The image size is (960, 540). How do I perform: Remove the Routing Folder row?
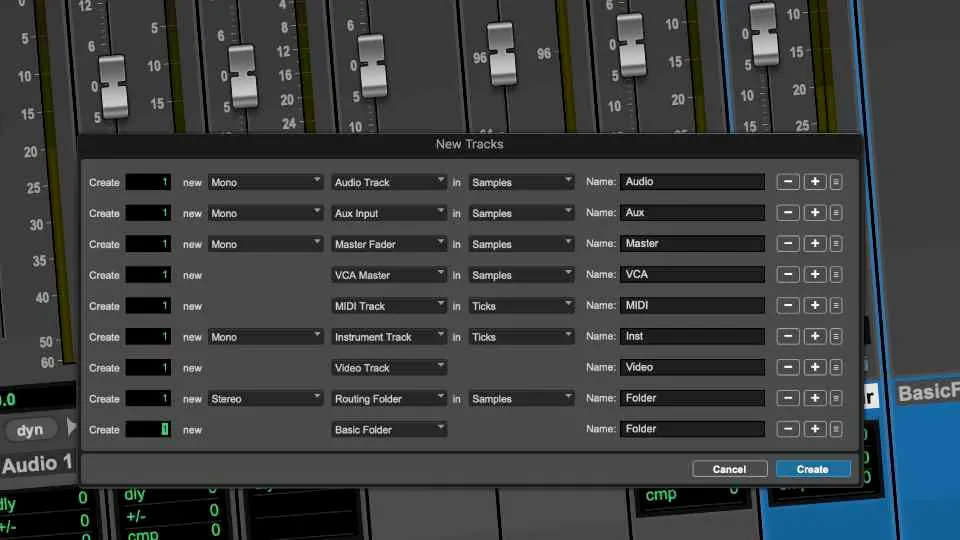click(788, 398)
